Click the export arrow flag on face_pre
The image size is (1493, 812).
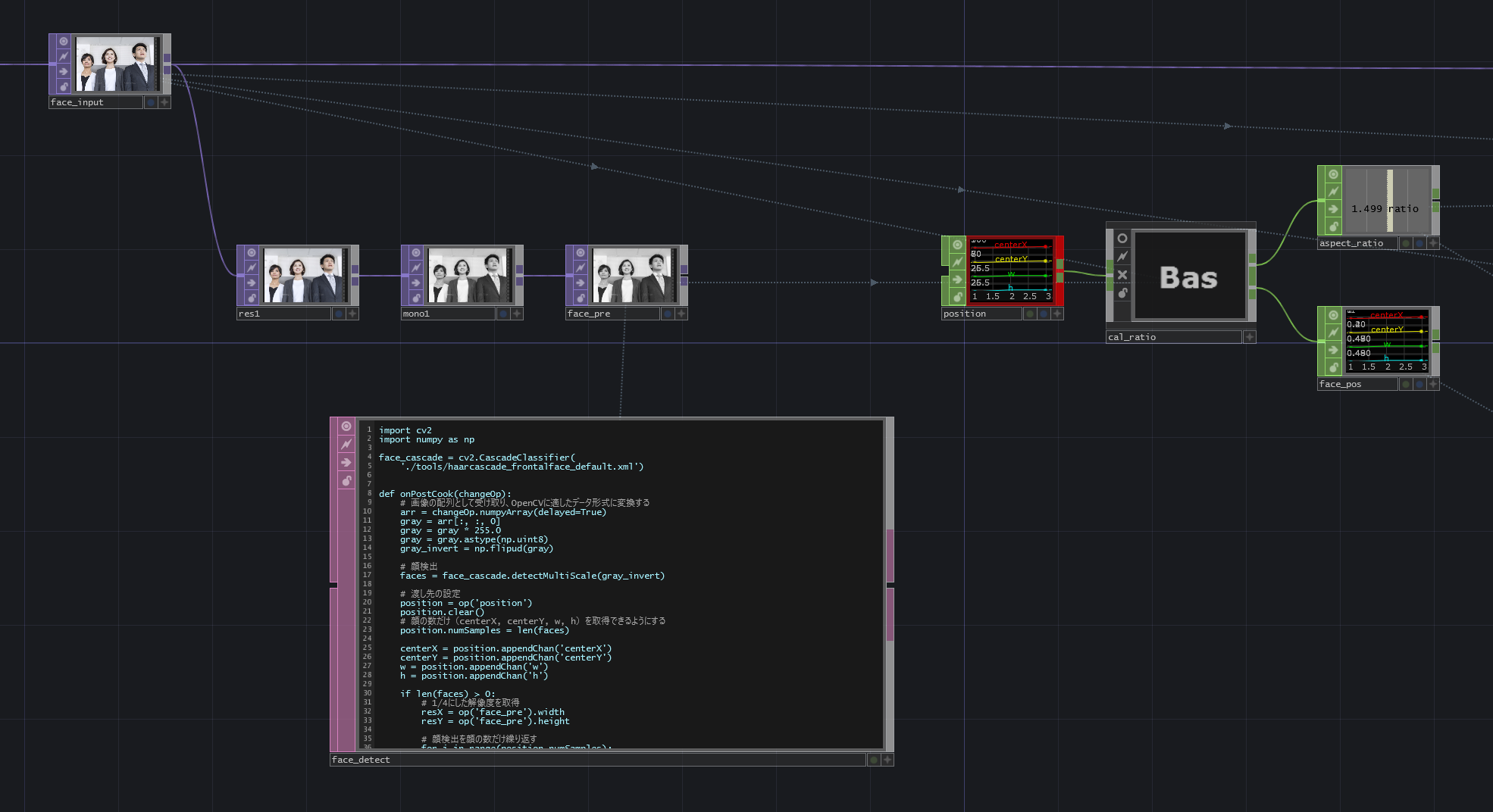[580, 282]
